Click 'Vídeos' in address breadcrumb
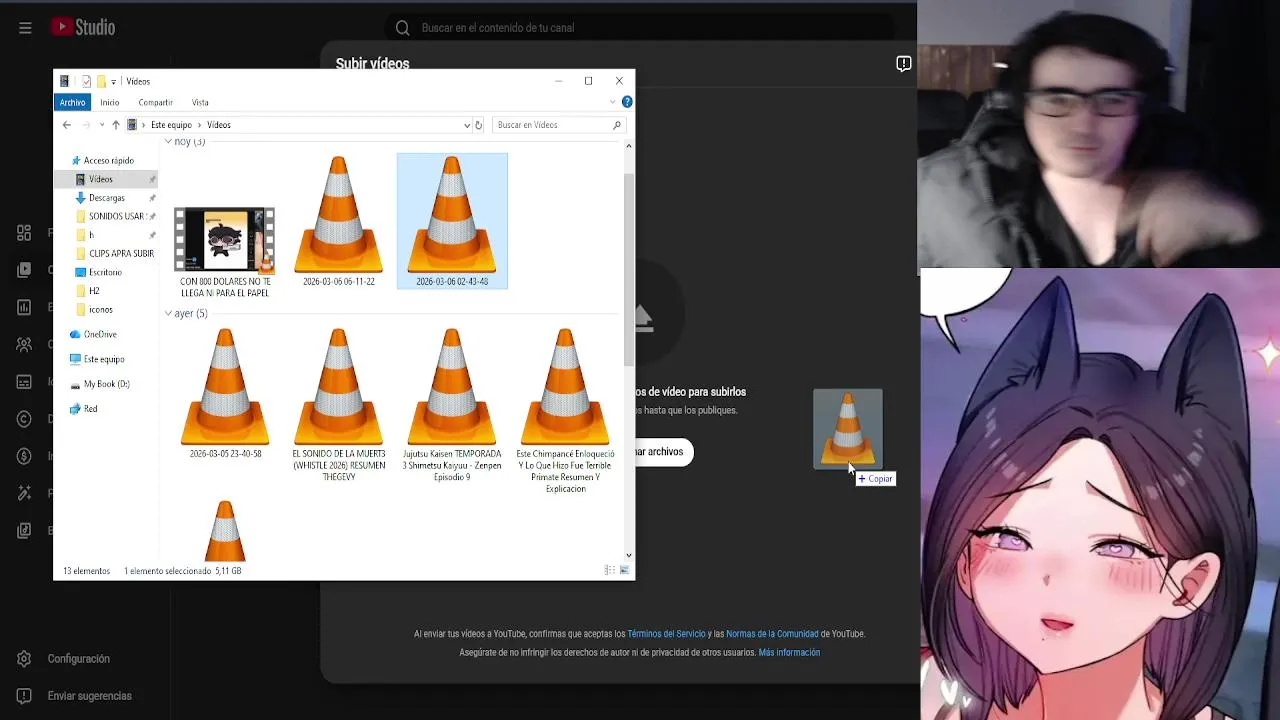This screenshot has width=1280, height=720. 219,125
